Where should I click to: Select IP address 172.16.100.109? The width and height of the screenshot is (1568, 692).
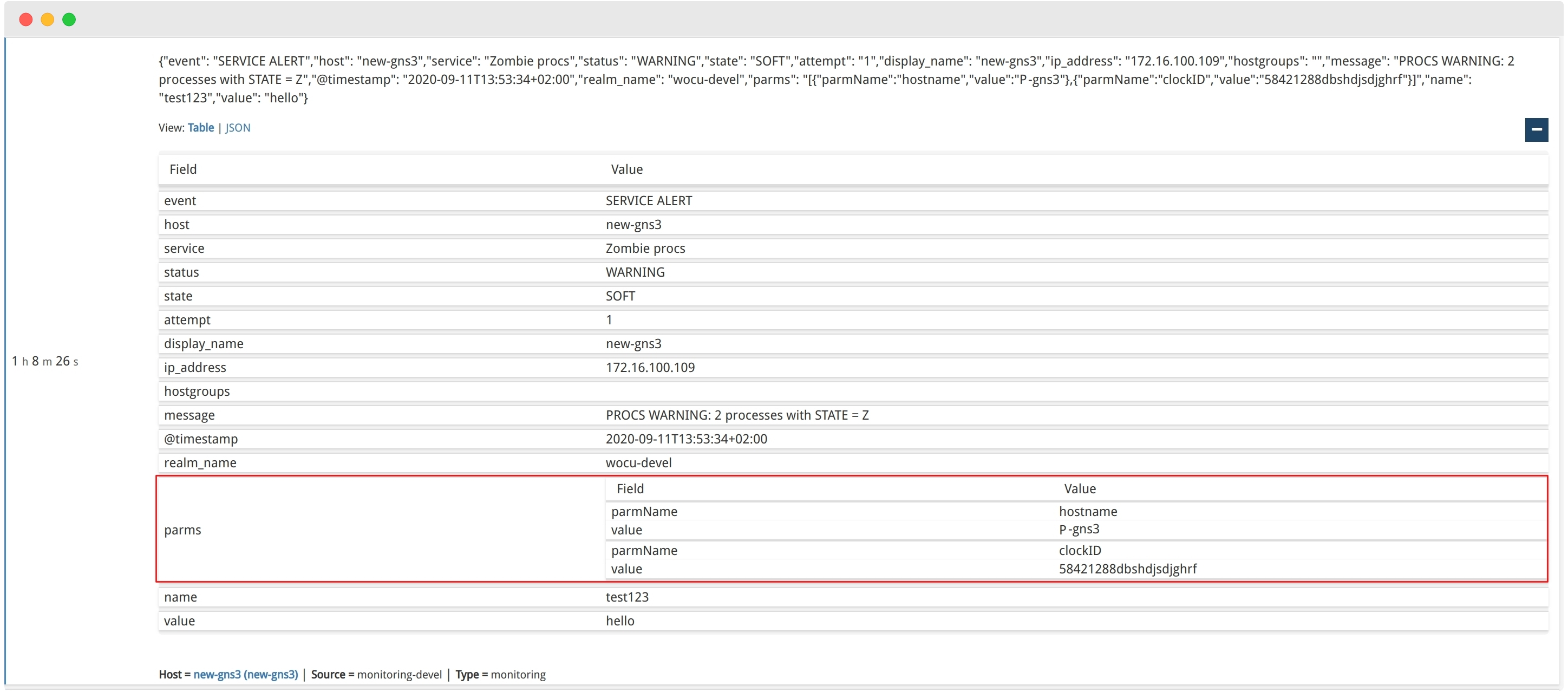650,368
